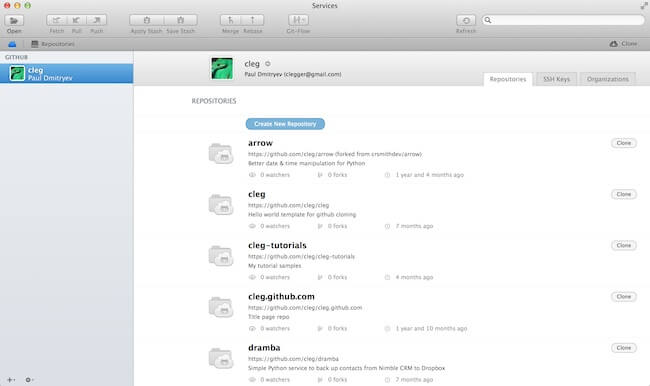Click the Apply Stash icon
This screenshot has width=650, height=386.
pos(146,20)
